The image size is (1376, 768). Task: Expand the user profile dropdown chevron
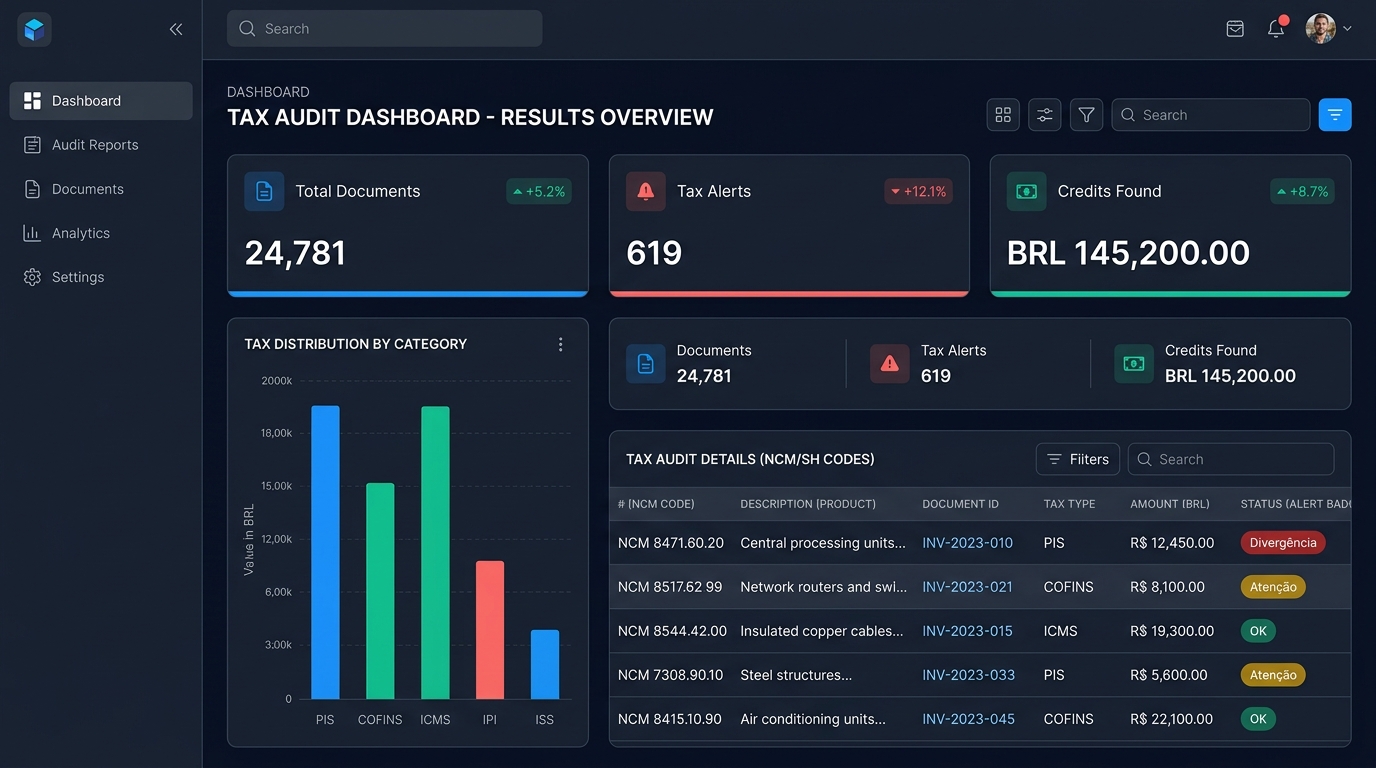(1347, 29)
